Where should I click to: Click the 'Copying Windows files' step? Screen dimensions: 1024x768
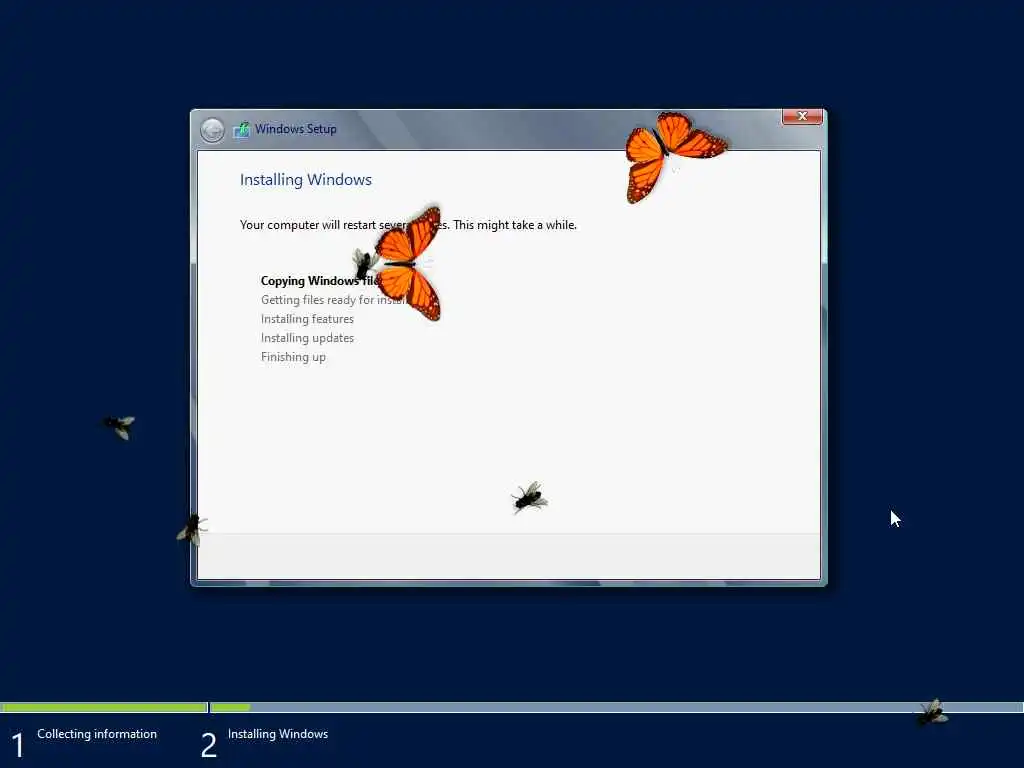320,281
